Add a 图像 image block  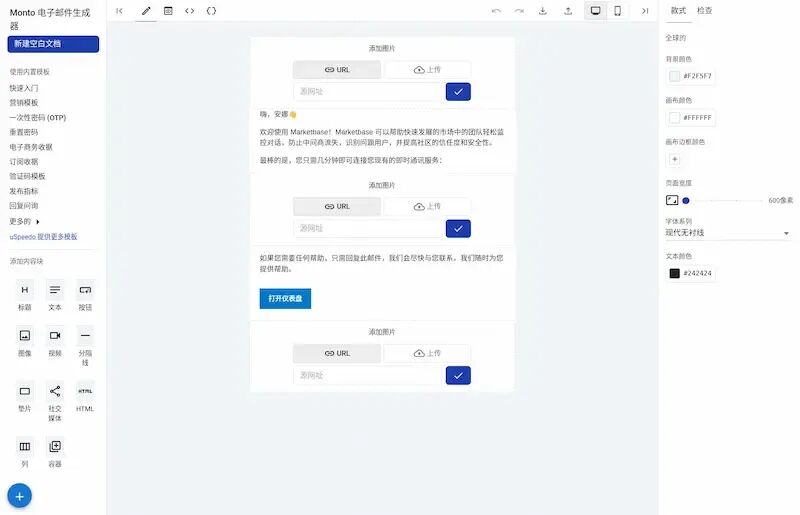click(x=24, y=341)
